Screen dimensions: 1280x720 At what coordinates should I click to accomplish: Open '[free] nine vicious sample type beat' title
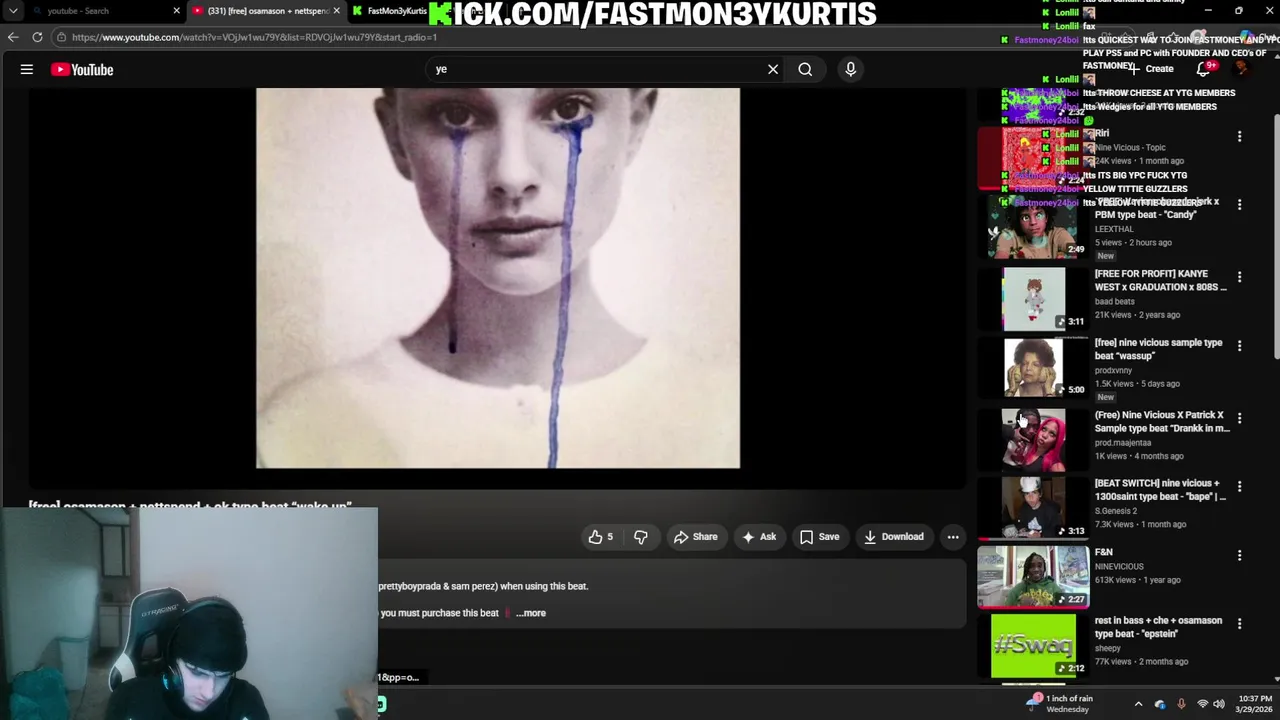pyautogui.click(x=1158, y=349)
